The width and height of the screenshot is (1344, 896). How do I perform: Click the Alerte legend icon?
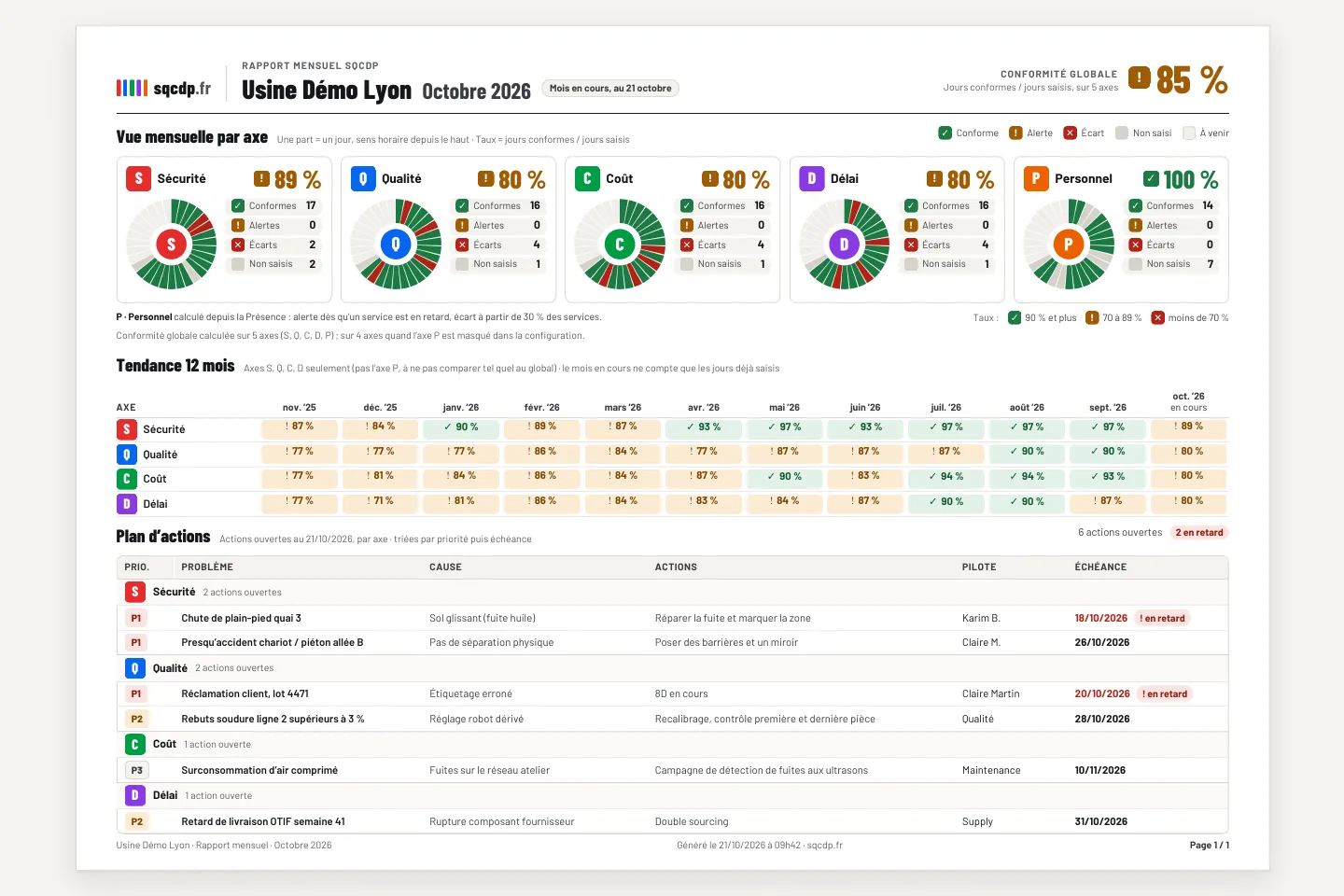click(1015, 133)
